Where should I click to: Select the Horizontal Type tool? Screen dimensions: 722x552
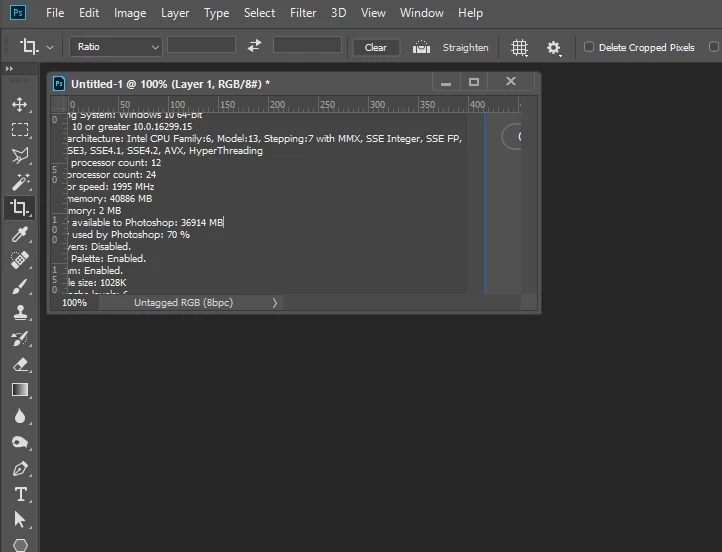coord(20,494)
